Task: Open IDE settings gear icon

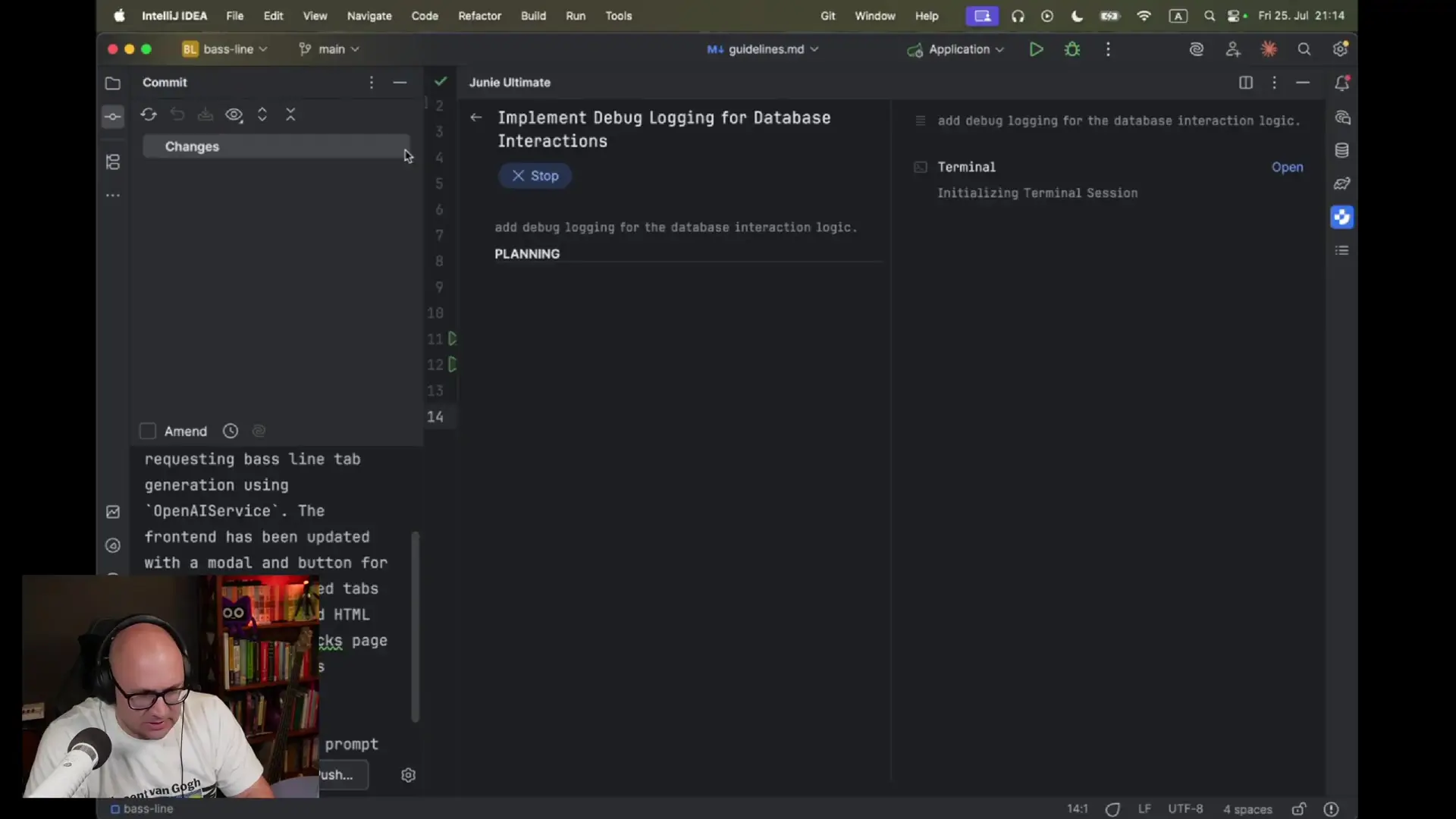Action: pos(1341,49)
